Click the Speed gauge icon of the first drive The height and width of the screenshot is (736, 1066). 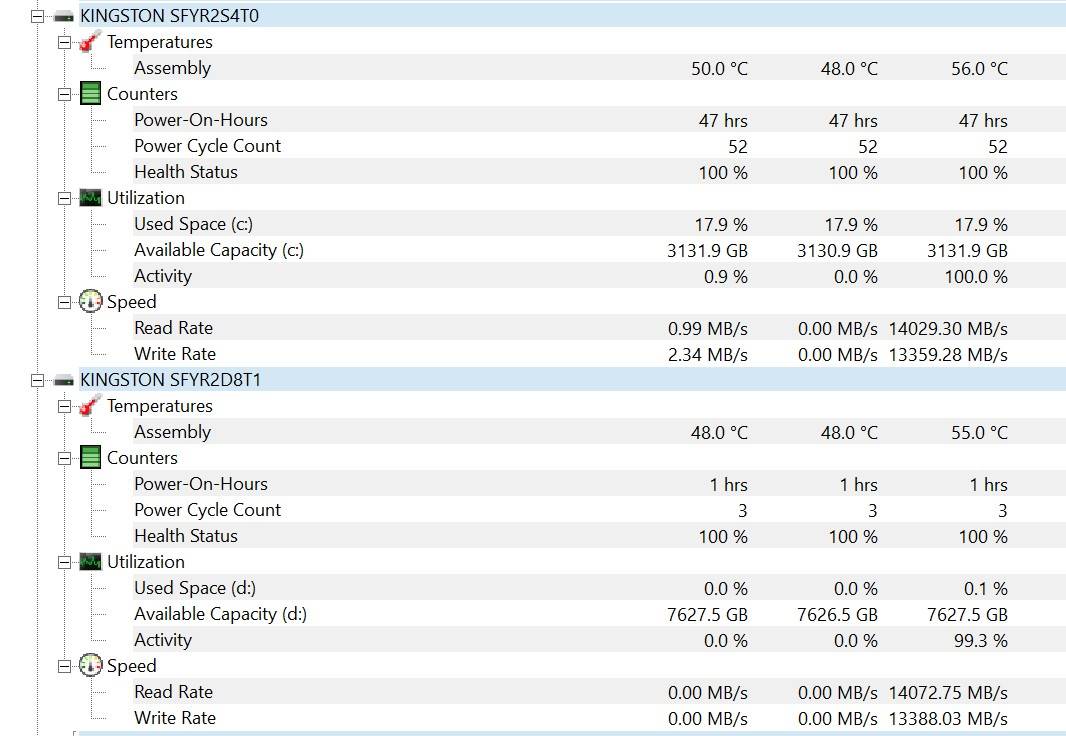90,302
